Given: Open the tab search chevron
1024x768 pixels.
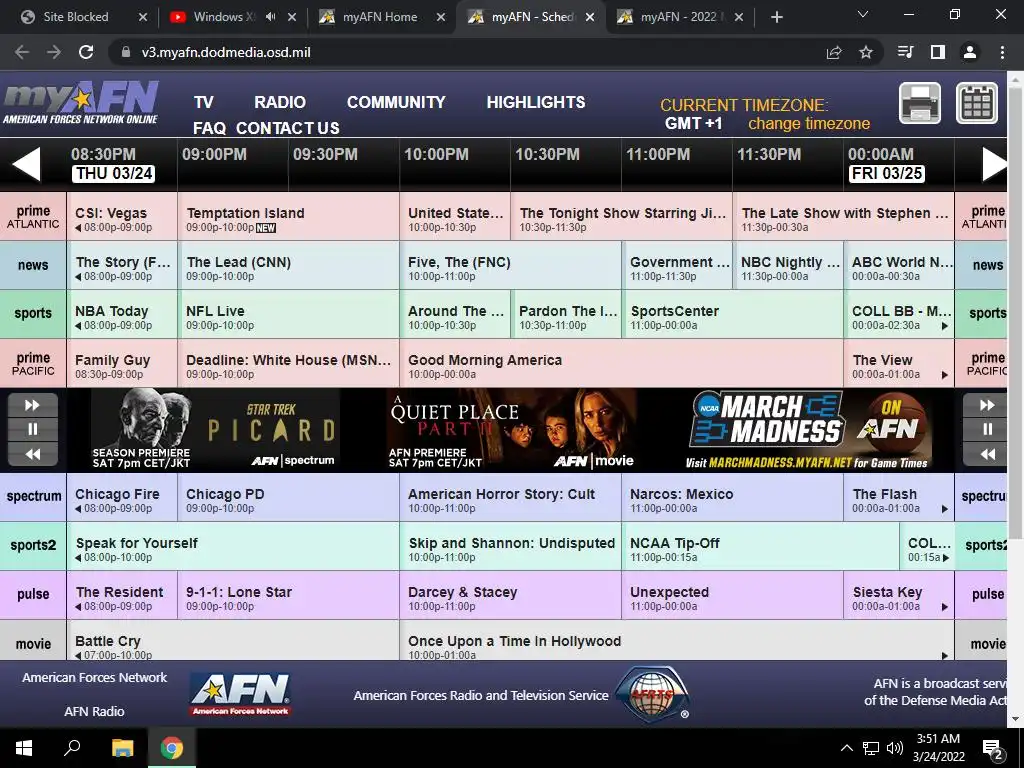Looking at the screenshot, I should pyautogui.click(x=863, y=14).
